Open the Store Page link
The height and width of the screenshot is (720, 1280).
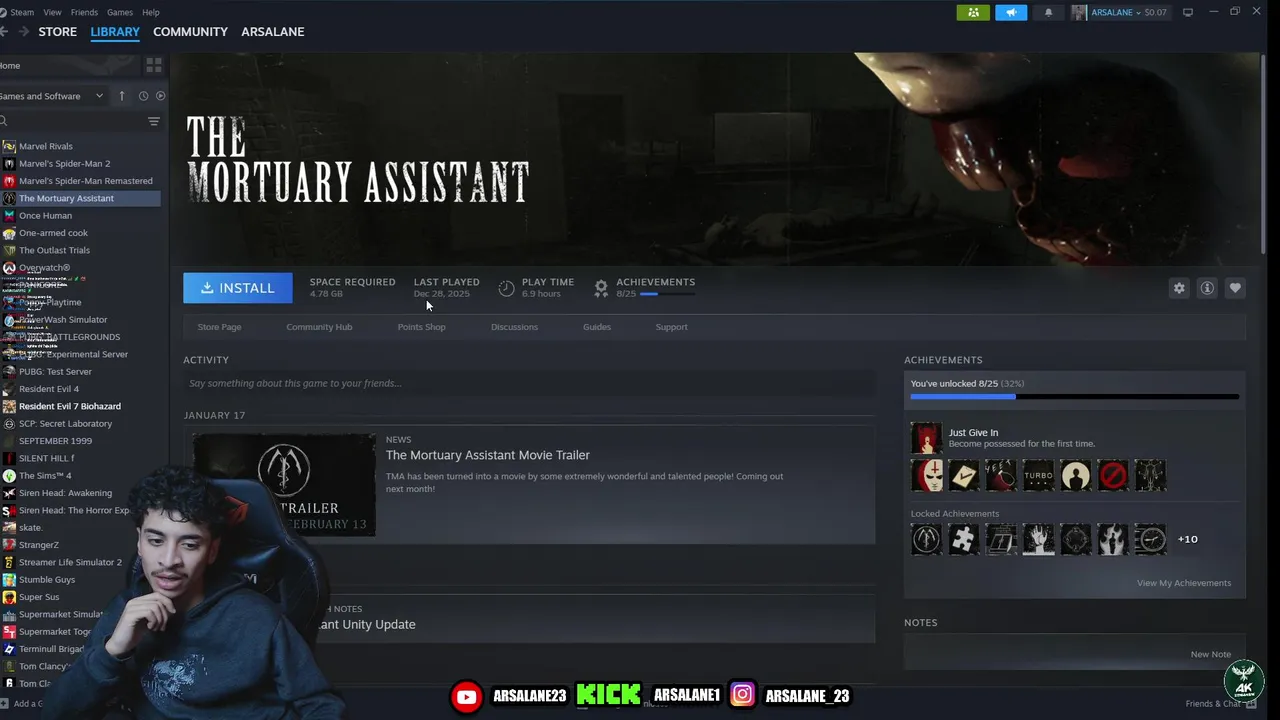pos(219,327)
